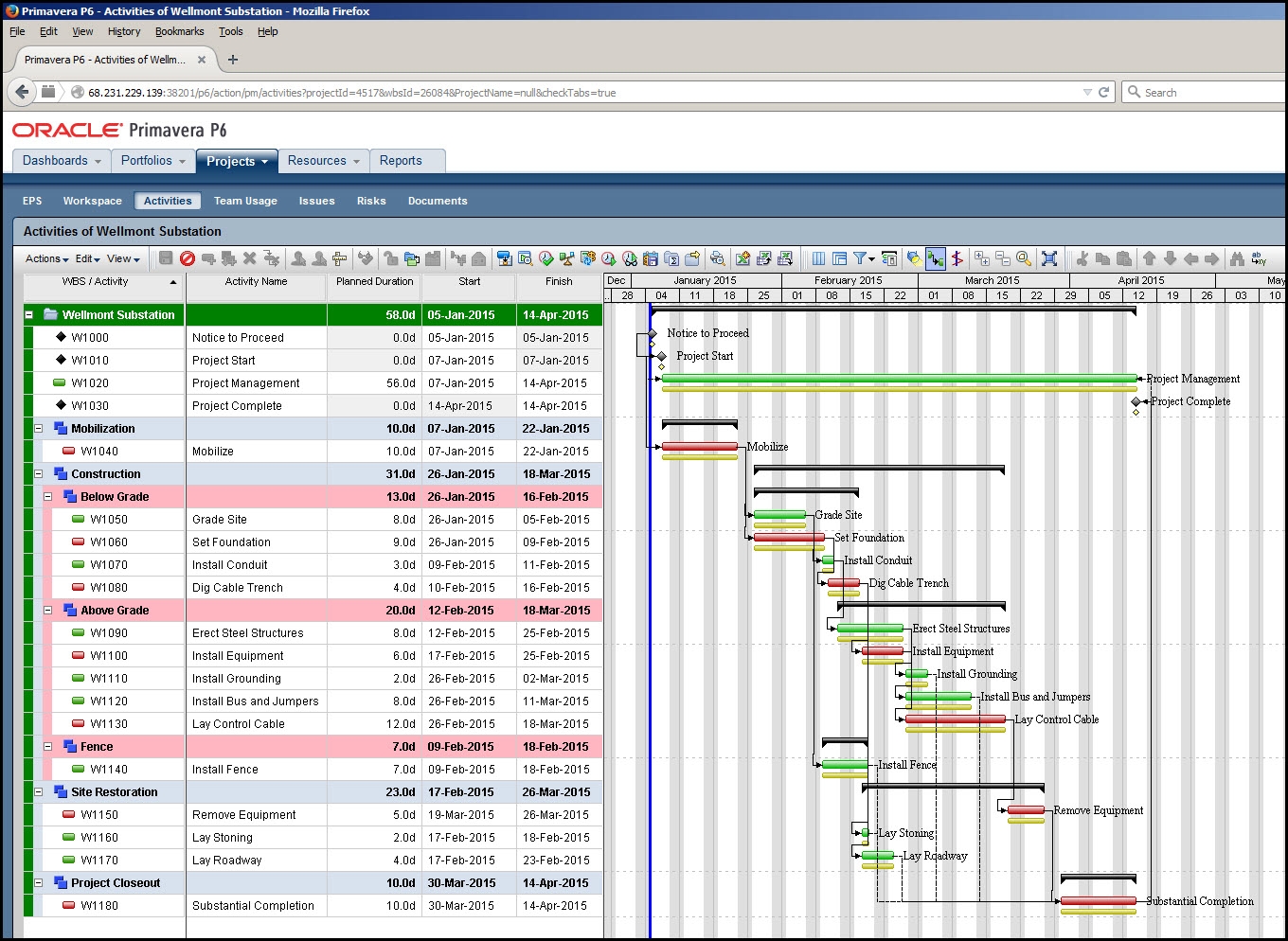1288x941 pixels.
Task: Run the Schedule tool clock icon
Action: click(x=609, y=258)
